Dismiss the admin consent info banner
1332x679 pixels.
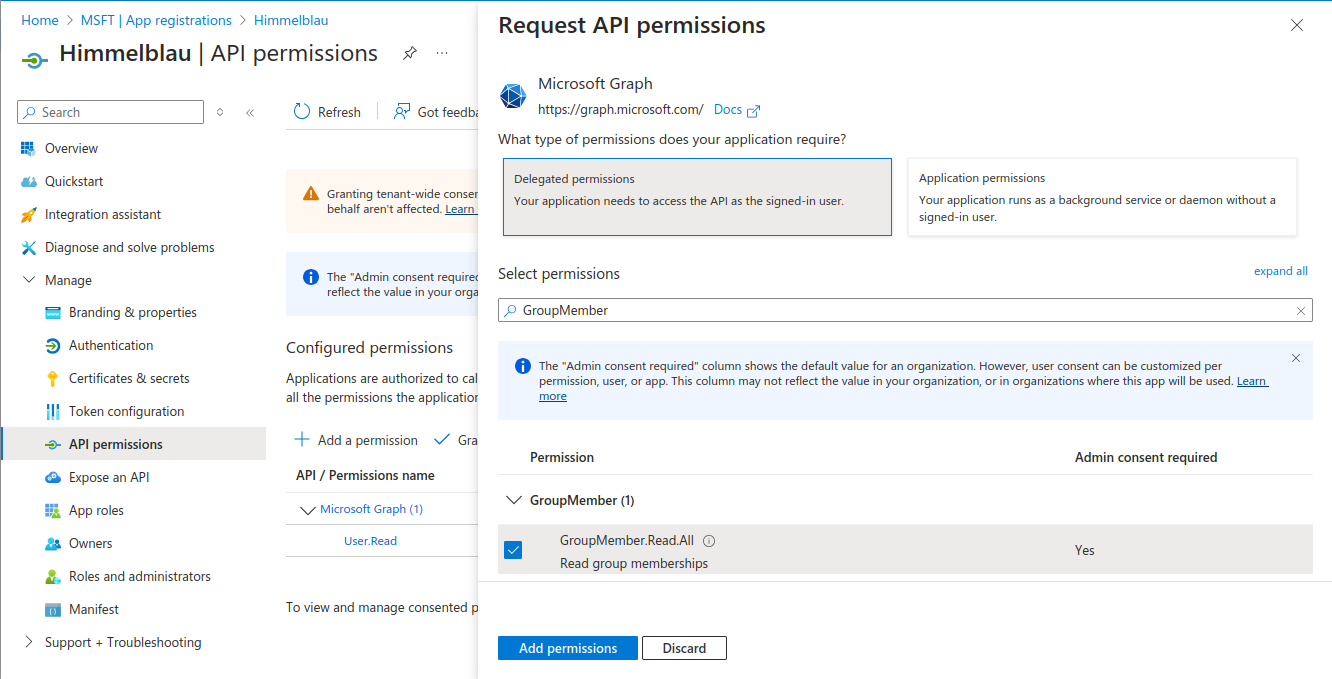[1296, 358]
